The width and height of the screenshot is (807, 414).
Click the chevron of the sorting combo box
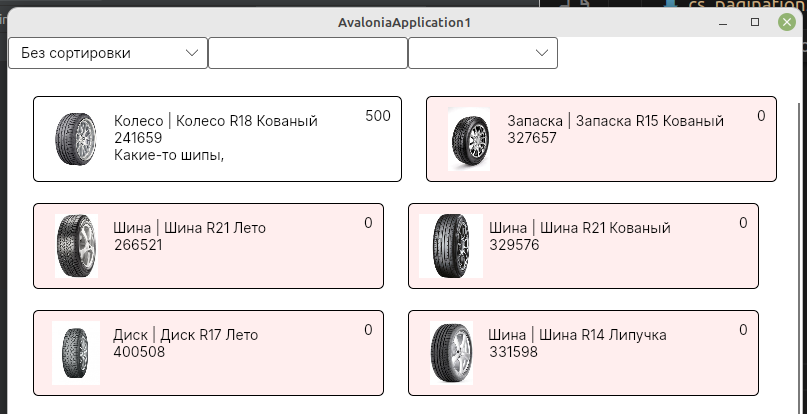pos(193,53)
